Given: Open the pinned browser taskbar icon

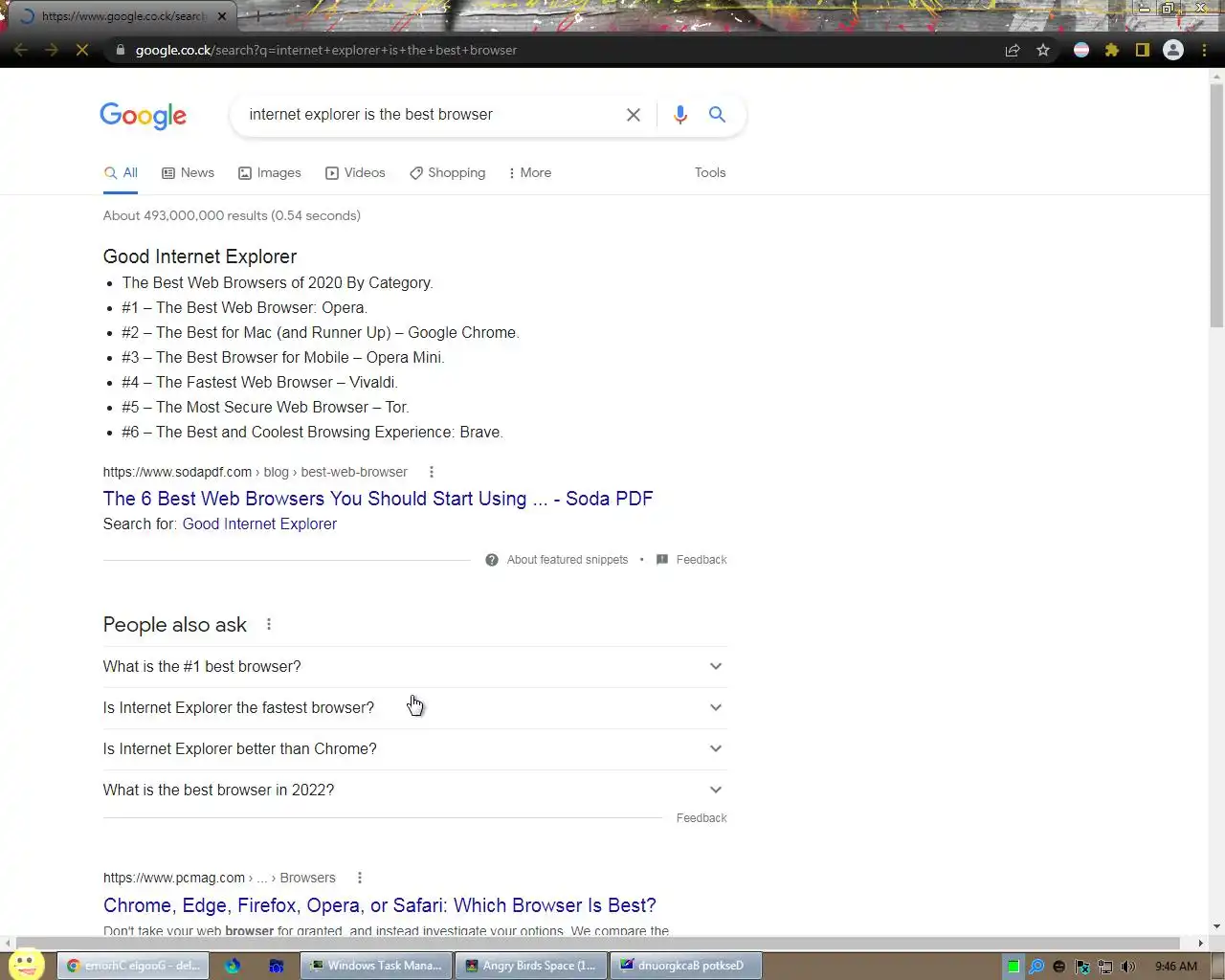Looking at the screenshot, I should click(233, 966).
